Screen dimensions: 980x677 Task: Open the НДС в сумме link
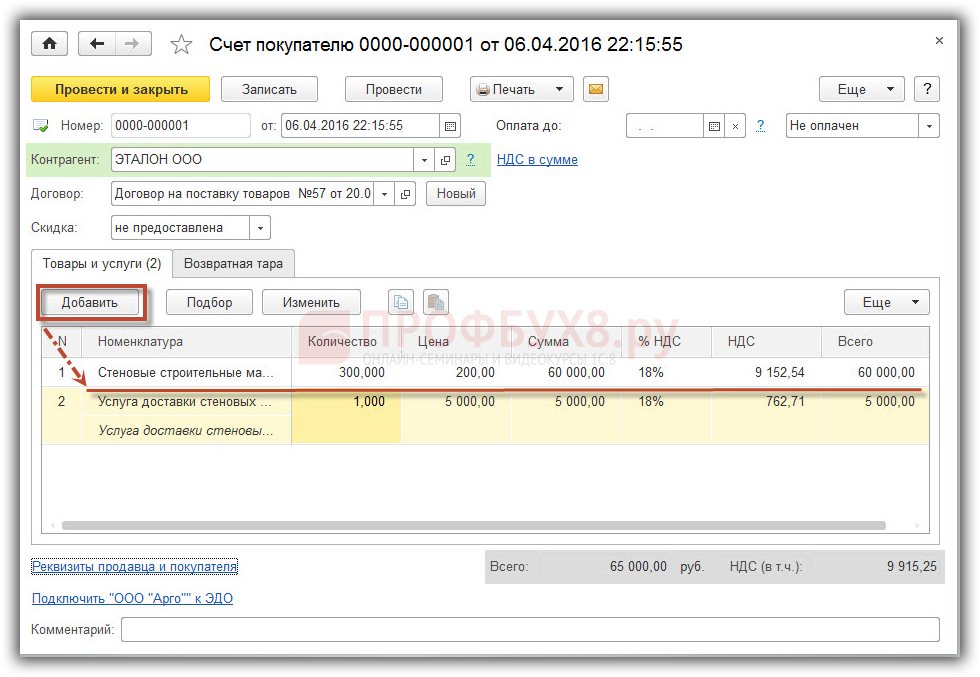(537, 160)
